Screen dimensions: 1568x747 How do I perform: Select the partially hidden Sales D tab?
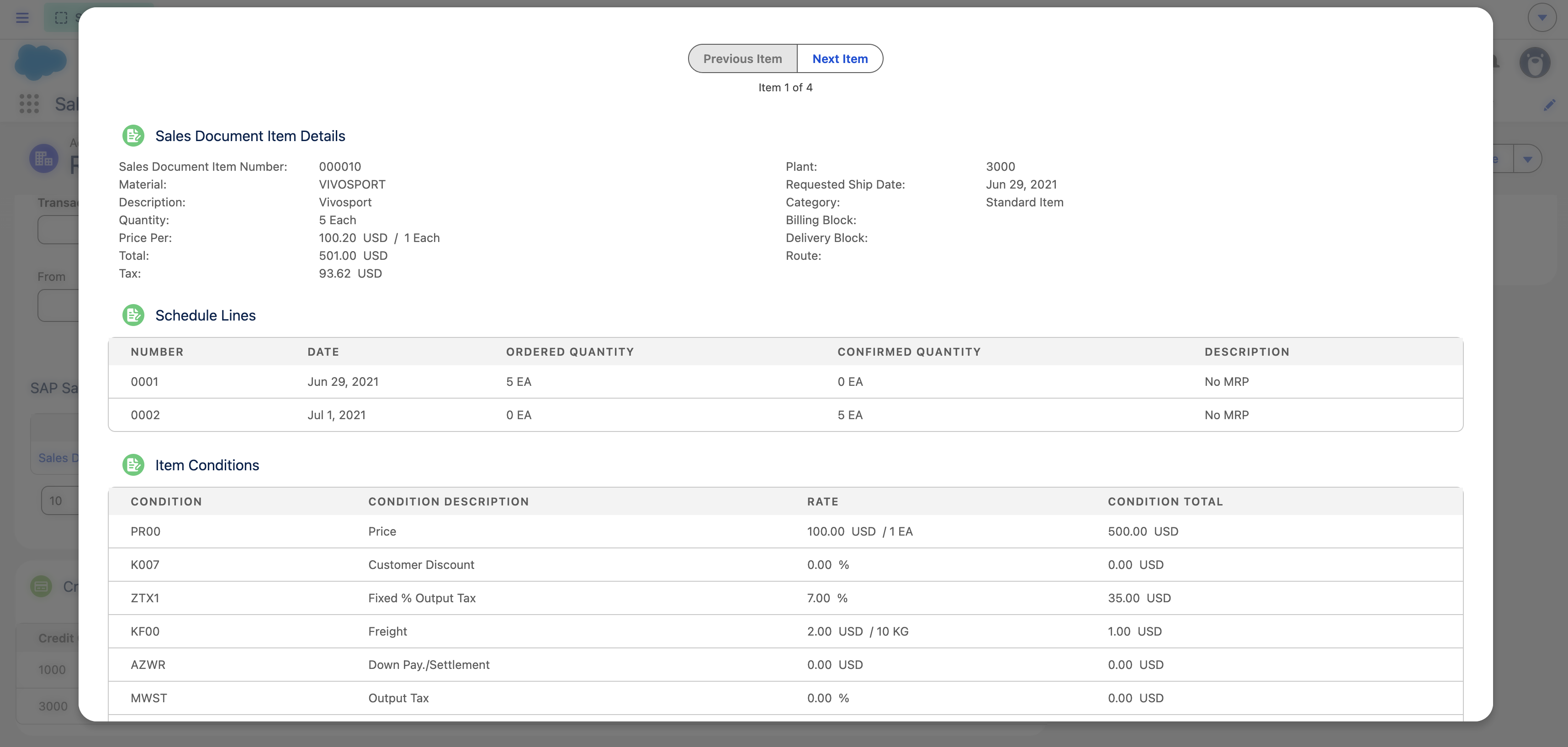pos(58,458)
